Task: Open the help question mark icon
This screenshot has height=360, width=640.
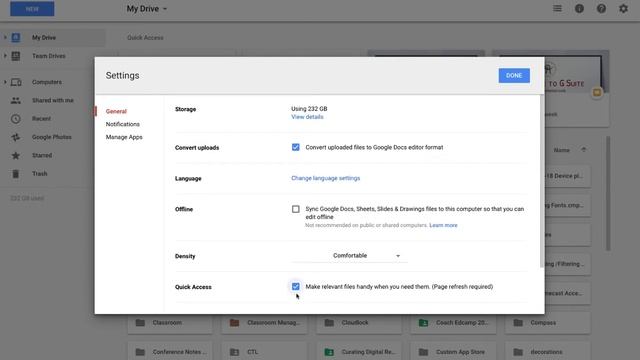Action: tap(601, 9)
